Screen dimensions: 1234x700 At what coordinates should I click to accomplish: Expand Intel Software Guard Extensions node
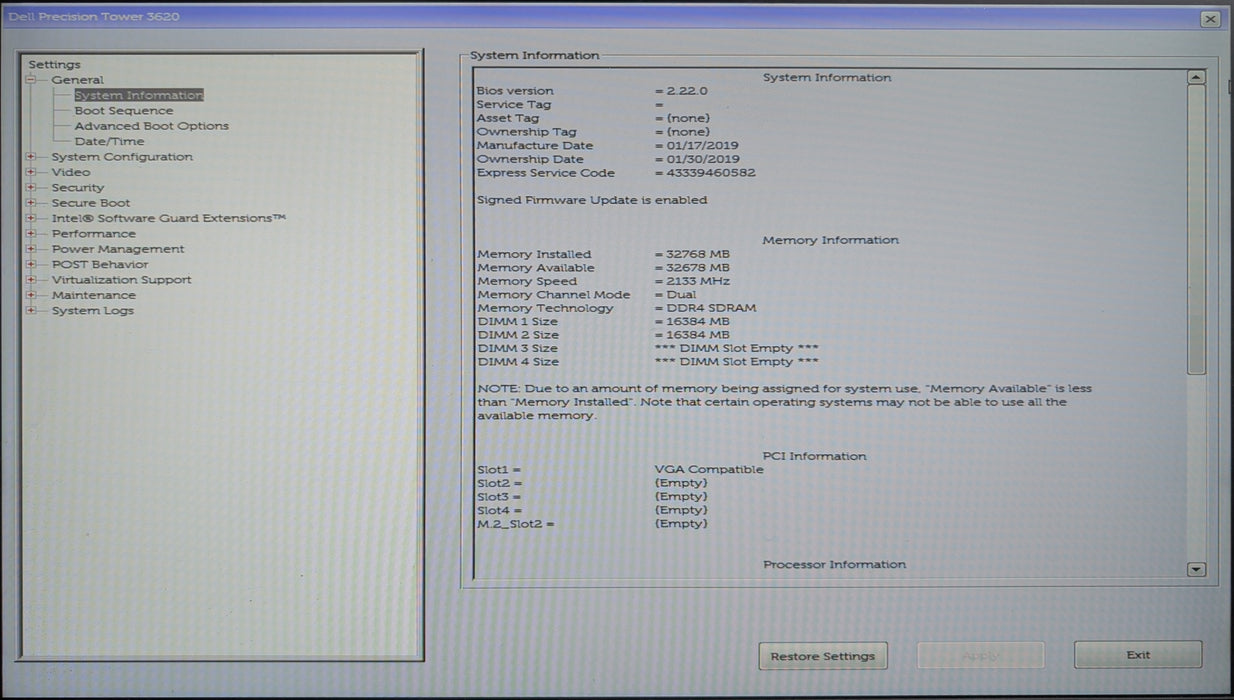coord(31,218)
